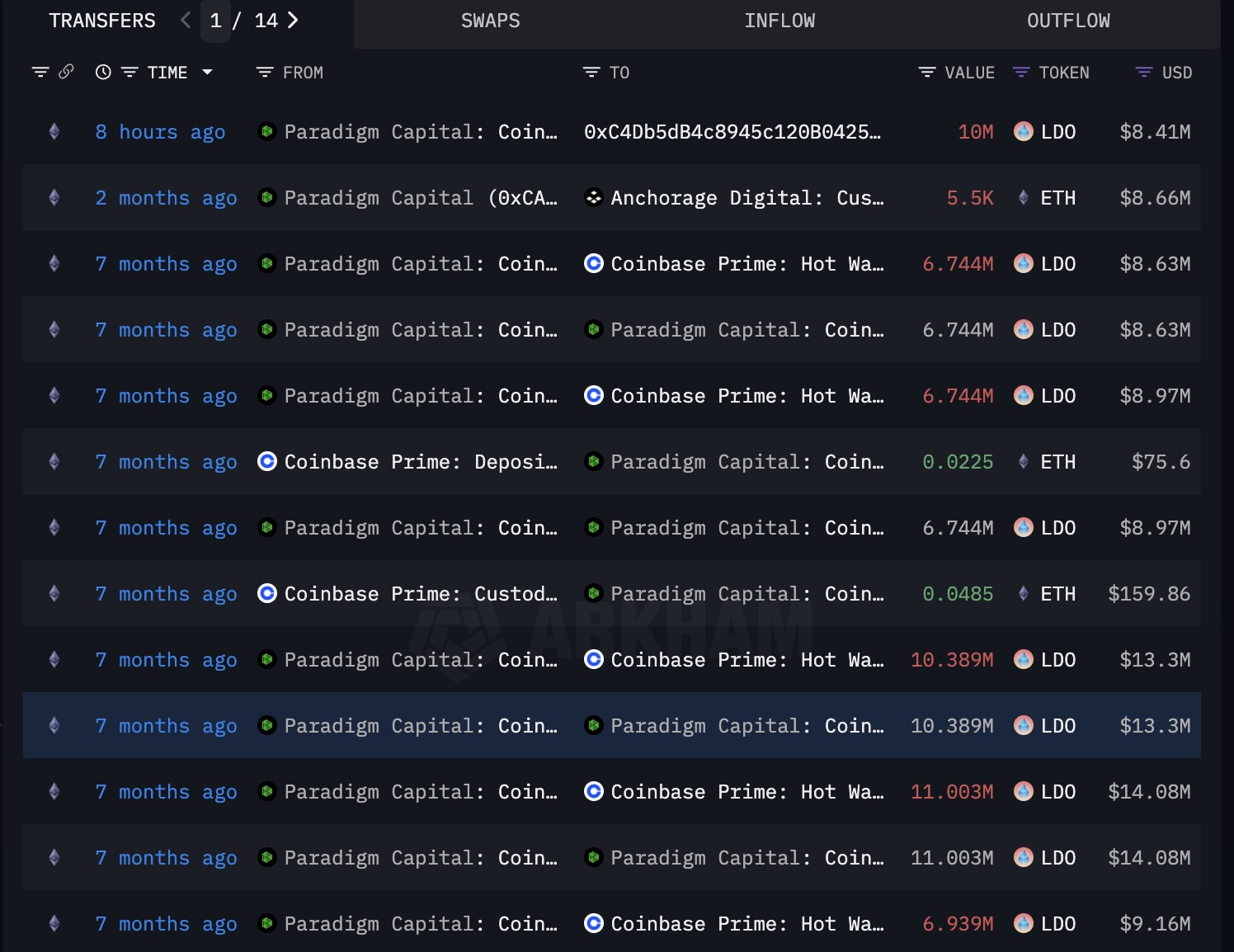The image size is (1234, 952).
Task: Click the clock icon beside TIME
Action: pos(103,73)
